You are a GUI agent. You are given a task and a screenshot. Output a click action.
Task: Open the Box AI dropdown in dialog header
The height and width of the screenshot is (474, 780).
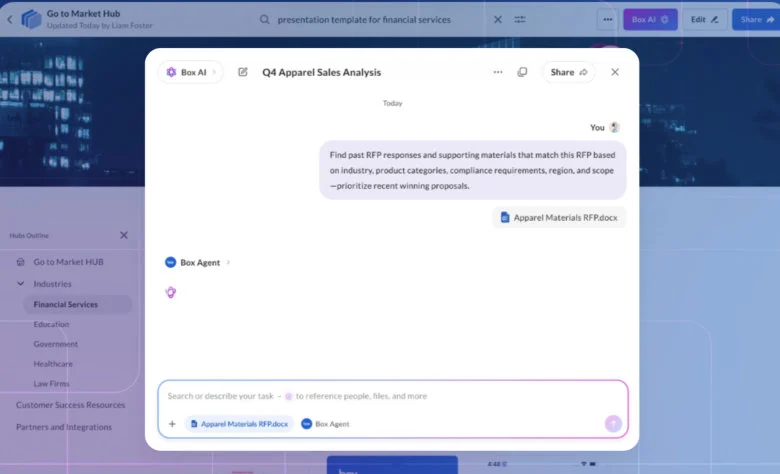click(190, 72)
